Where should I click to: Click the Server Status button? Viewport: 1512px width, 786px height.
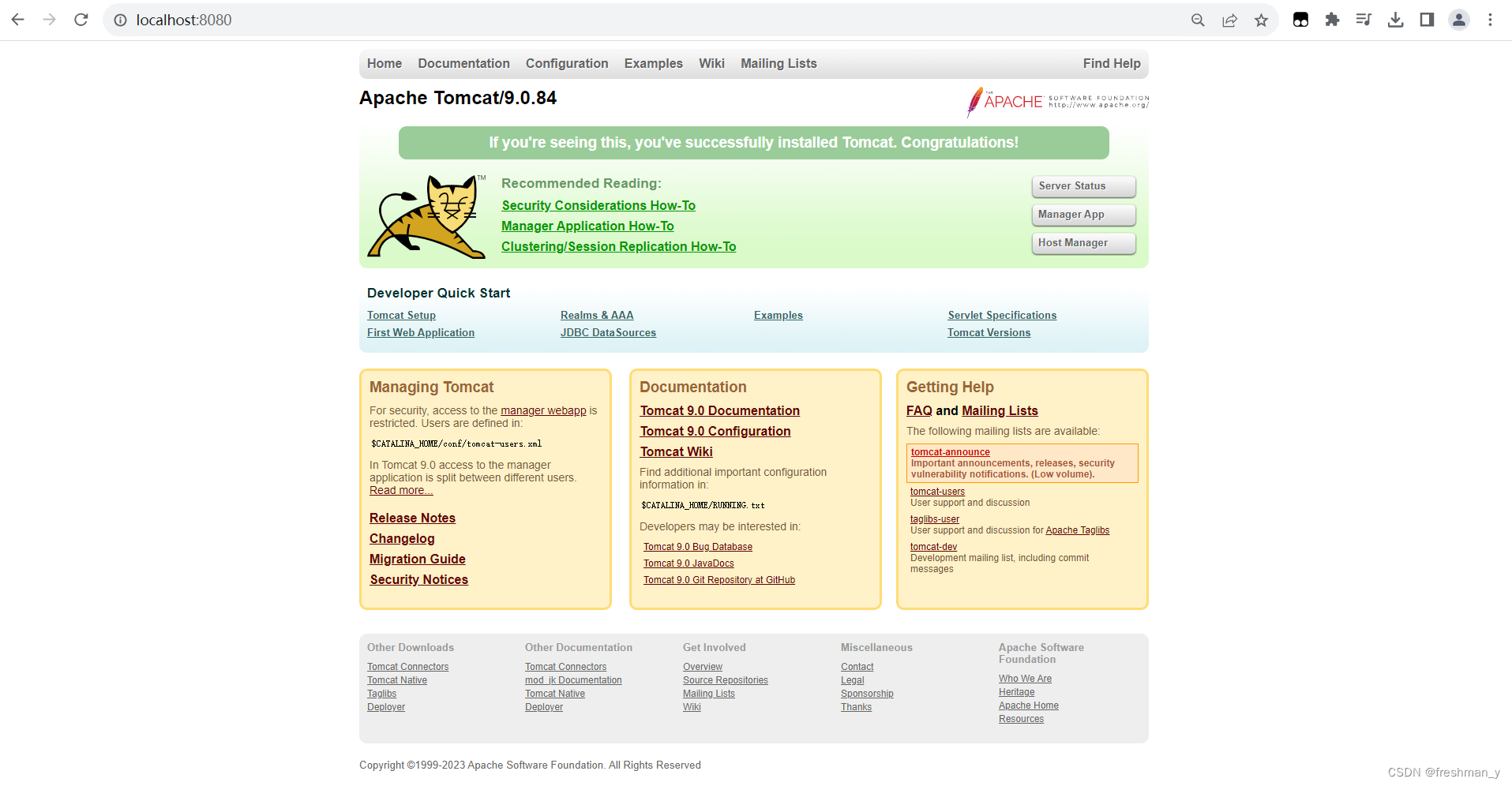[1083, 186]
